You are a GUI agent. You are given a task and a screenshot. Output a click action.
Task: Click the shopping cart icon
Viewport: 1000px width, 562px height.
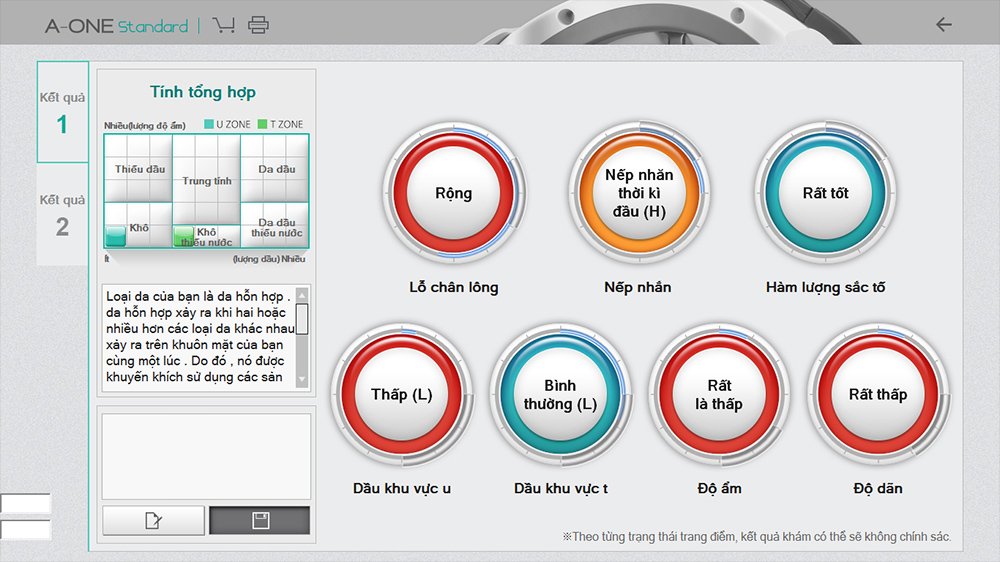point(224,25)
